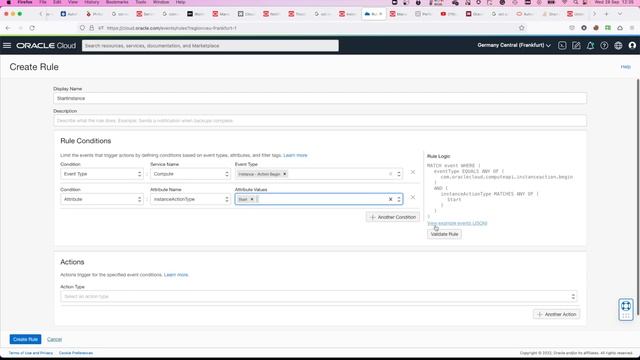Open the Tools menu
The width and height of the screenshot is (640, 360).
pos(141,2)
